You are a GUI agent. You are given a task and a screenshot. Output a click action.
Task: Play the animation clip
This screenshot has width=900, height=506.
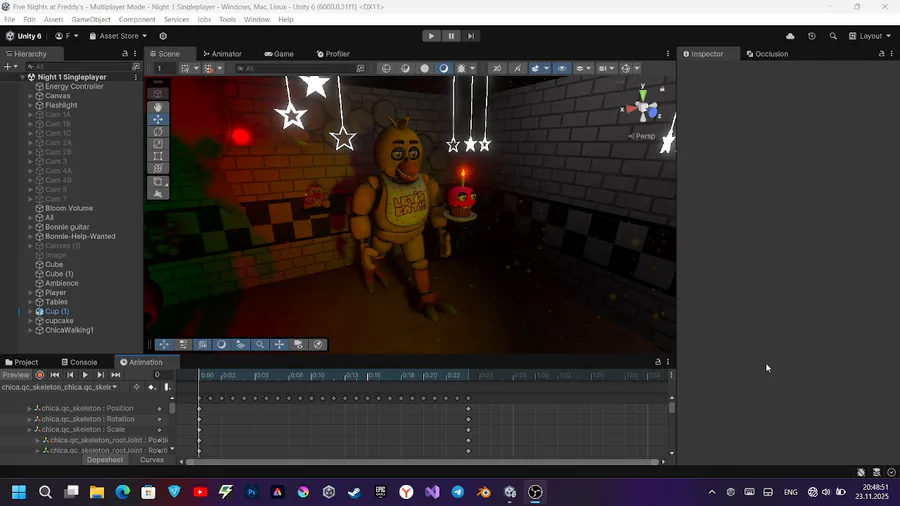pos(85,375)
